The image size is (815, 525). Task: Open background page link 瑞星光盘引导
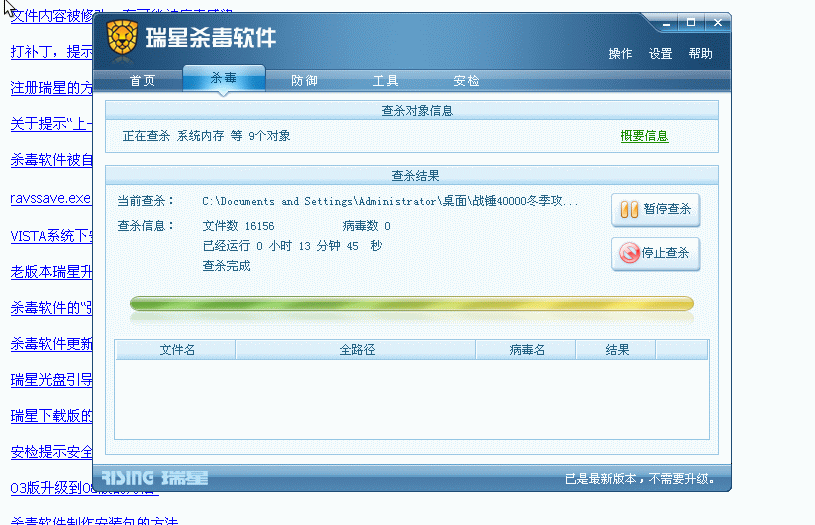[51, 380]
